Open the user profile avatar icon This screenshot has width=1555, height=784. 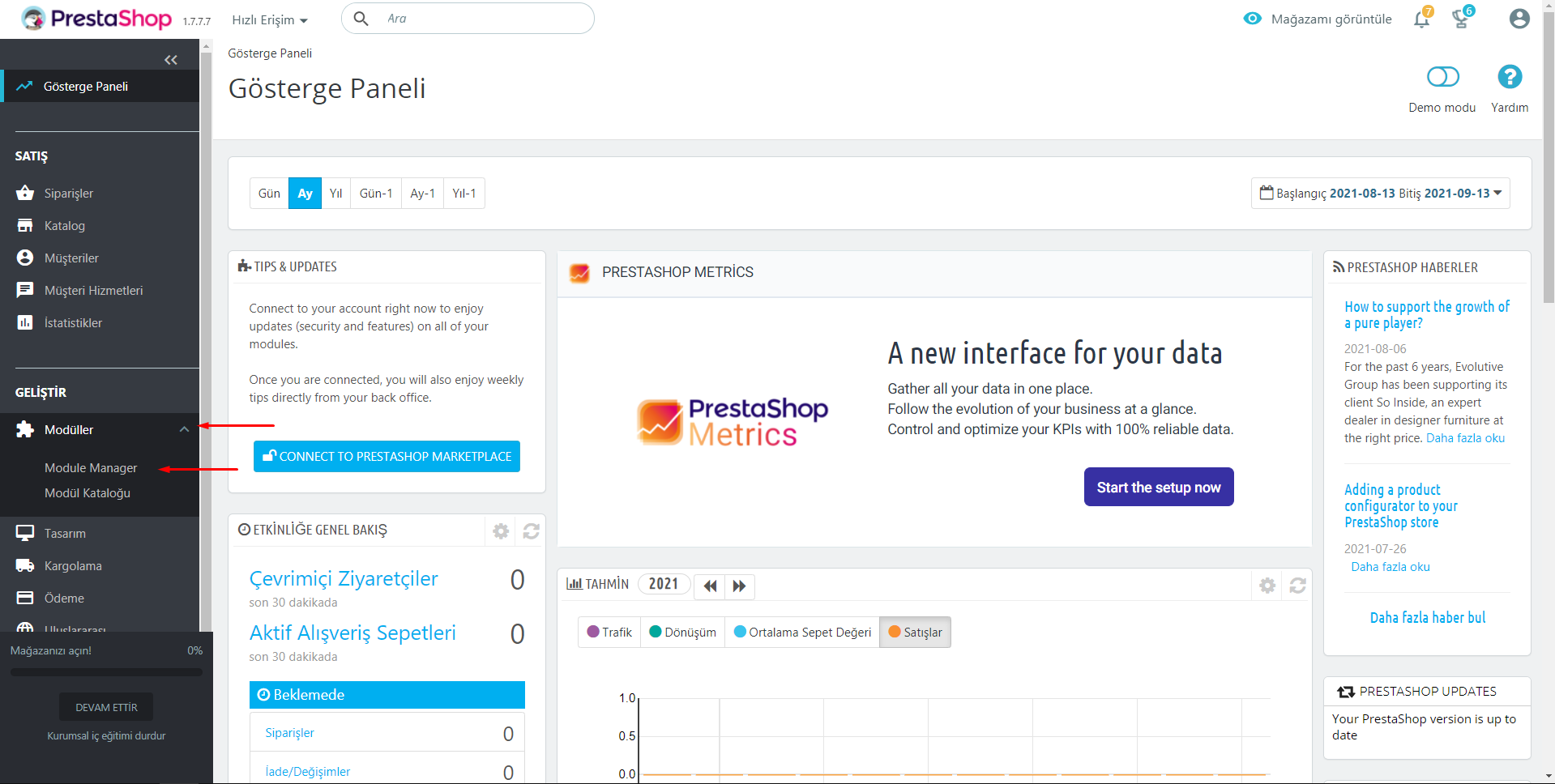pos(1519,19)
